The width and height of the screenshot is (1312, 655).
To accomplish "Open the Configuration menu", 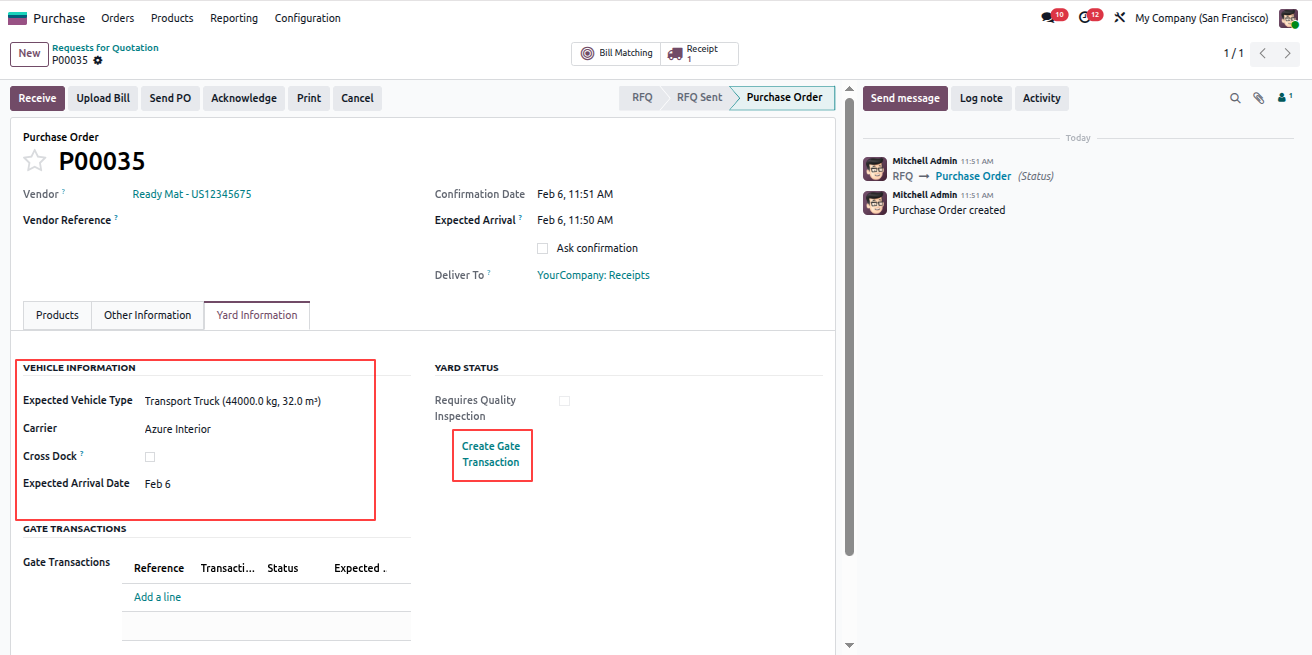I will click(308, 18).
